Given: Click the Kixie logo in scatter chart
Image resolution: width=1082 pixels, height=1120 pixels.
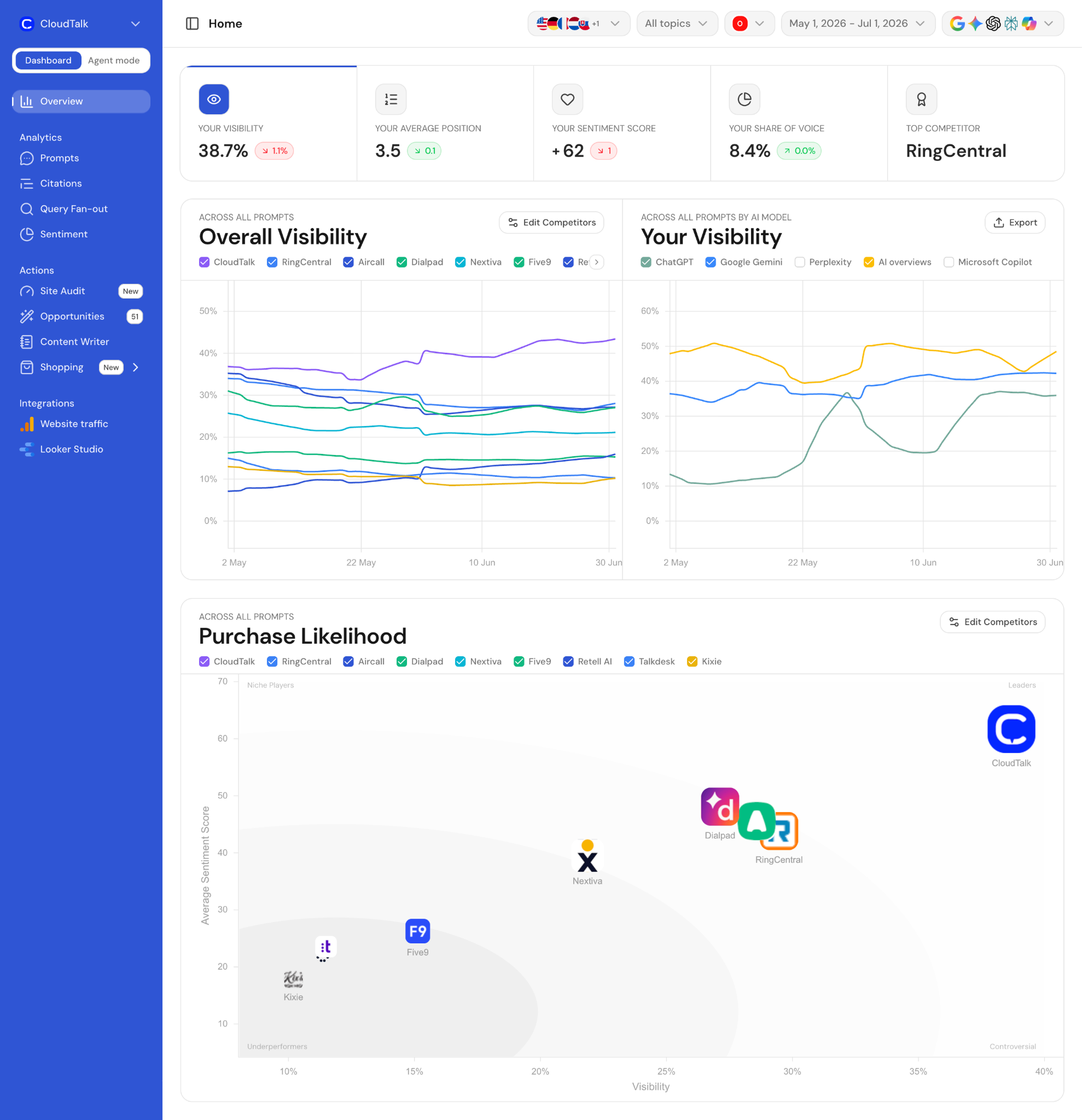Looking at the screenshot, I should coord(293,979).
